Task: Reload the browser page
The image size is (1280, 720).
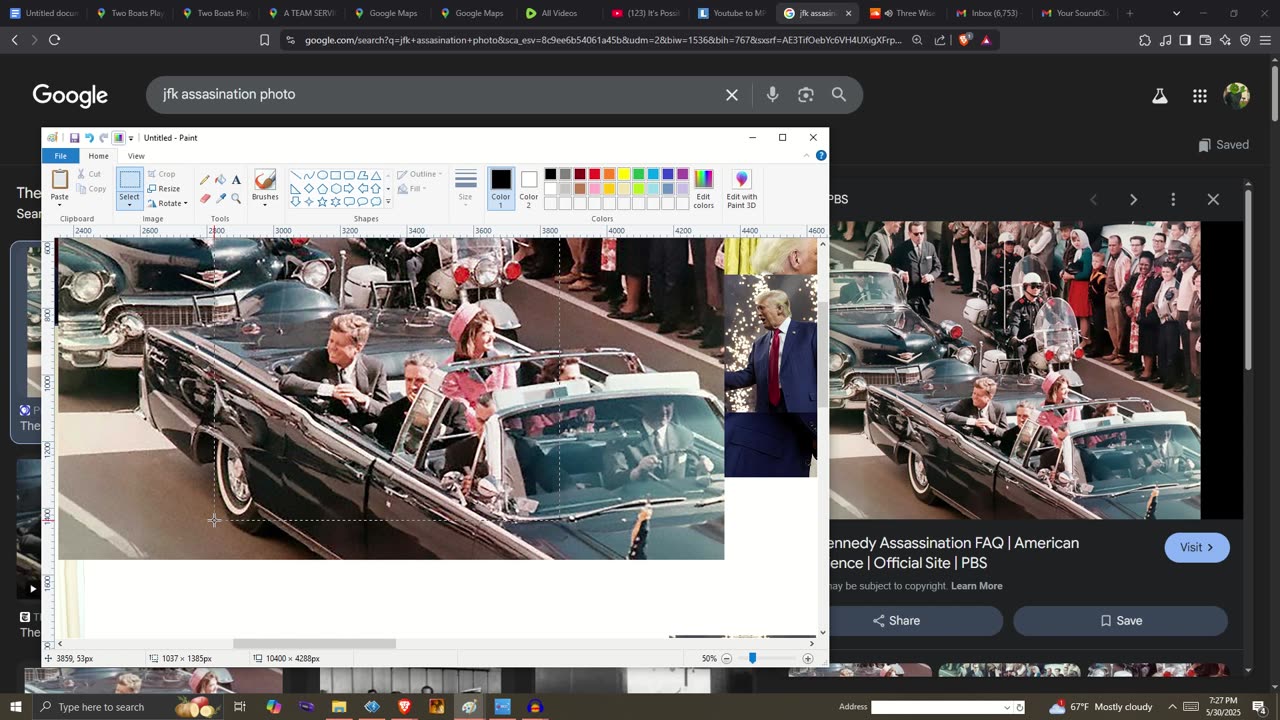Action: click(x=54, y=40)
